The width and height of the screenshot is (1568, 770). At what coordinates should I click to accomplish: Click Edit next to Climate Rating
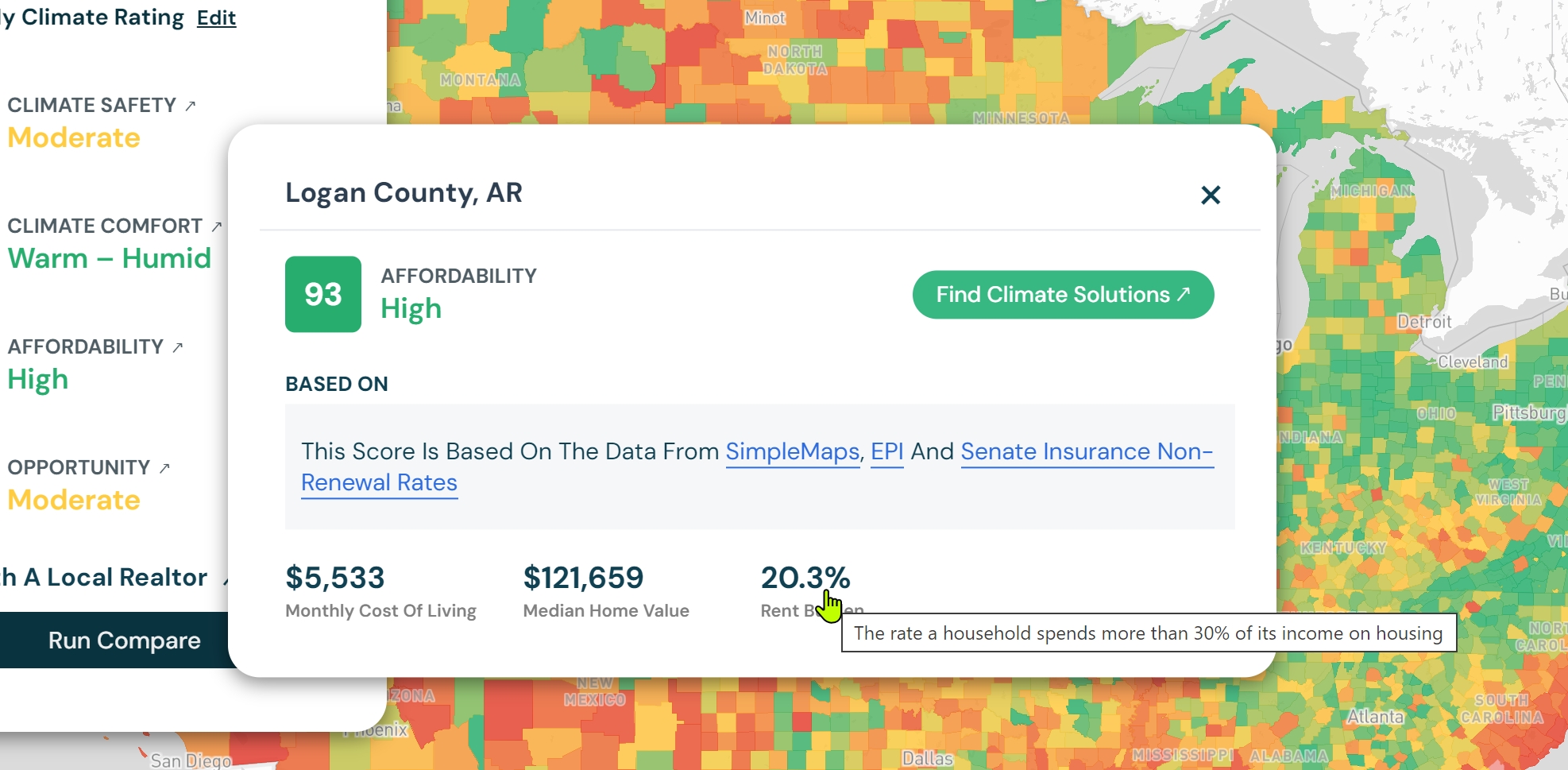pos(216,18)
